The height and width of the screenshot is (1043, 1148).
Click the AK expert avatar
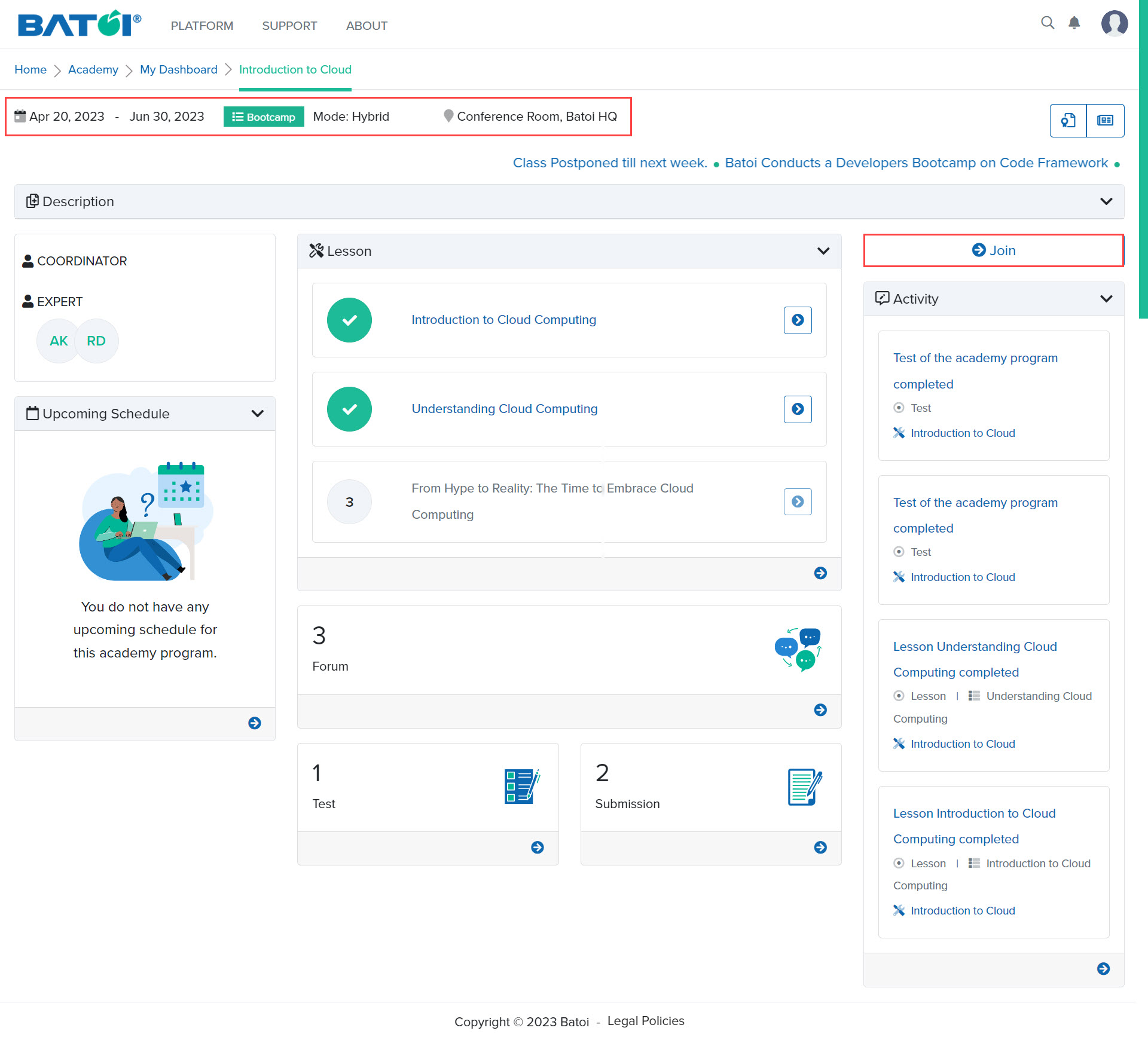tap(59, 341)
